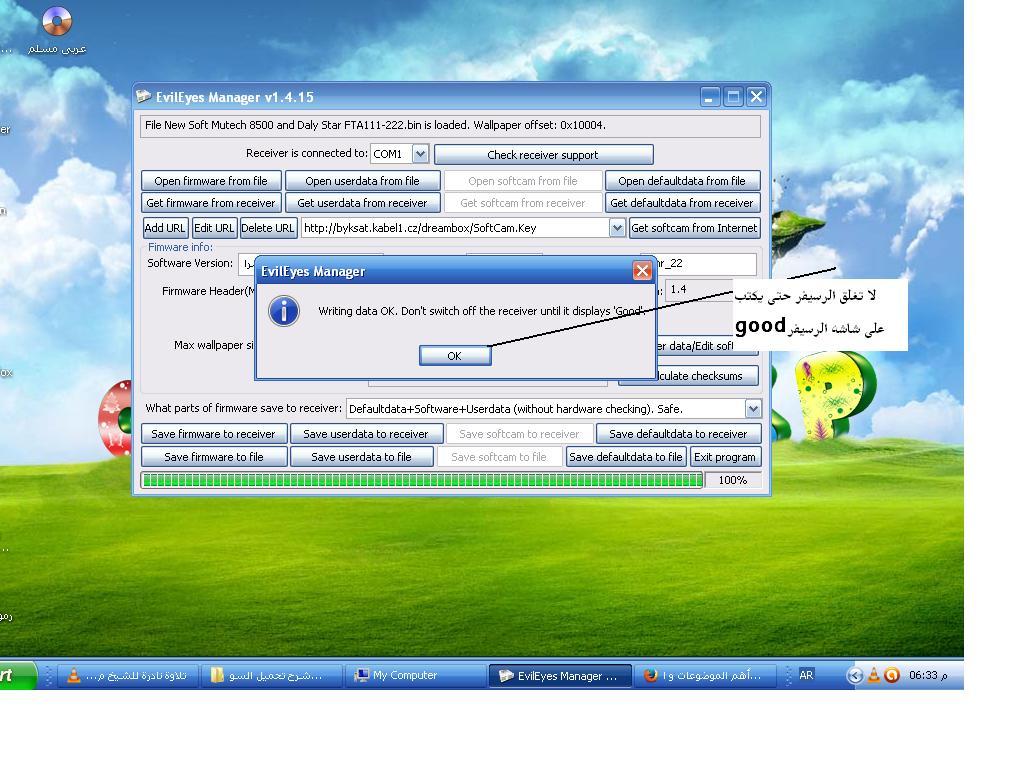Viewport: 1024px width, 768px height.
Task: Switch to My Computer in the taskbar
Action: (x=414, y=675)
